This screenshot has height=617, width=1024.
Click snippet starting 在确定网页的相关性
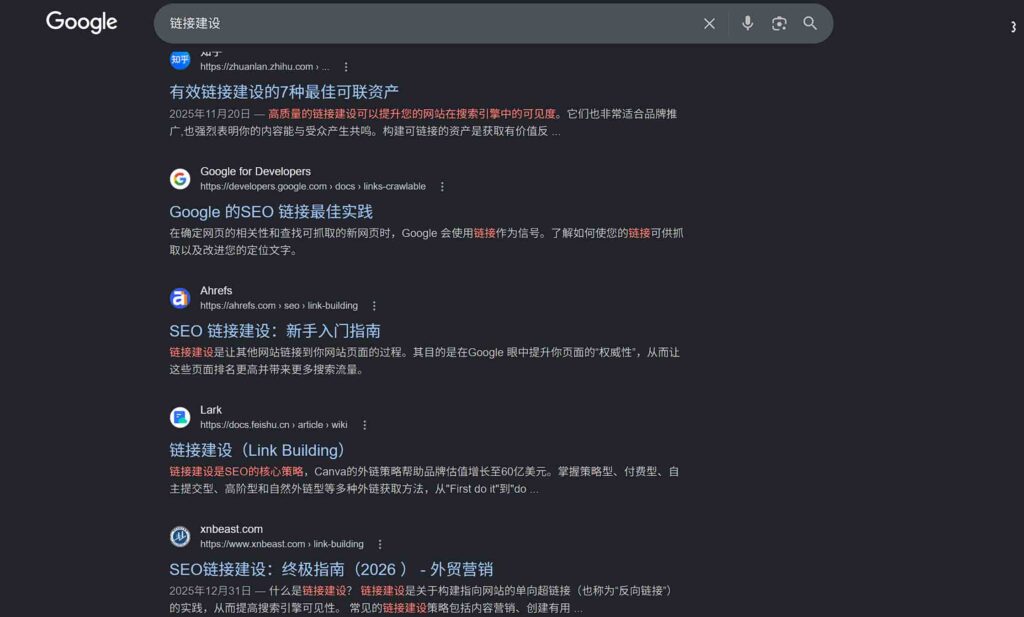coord(426,242)
